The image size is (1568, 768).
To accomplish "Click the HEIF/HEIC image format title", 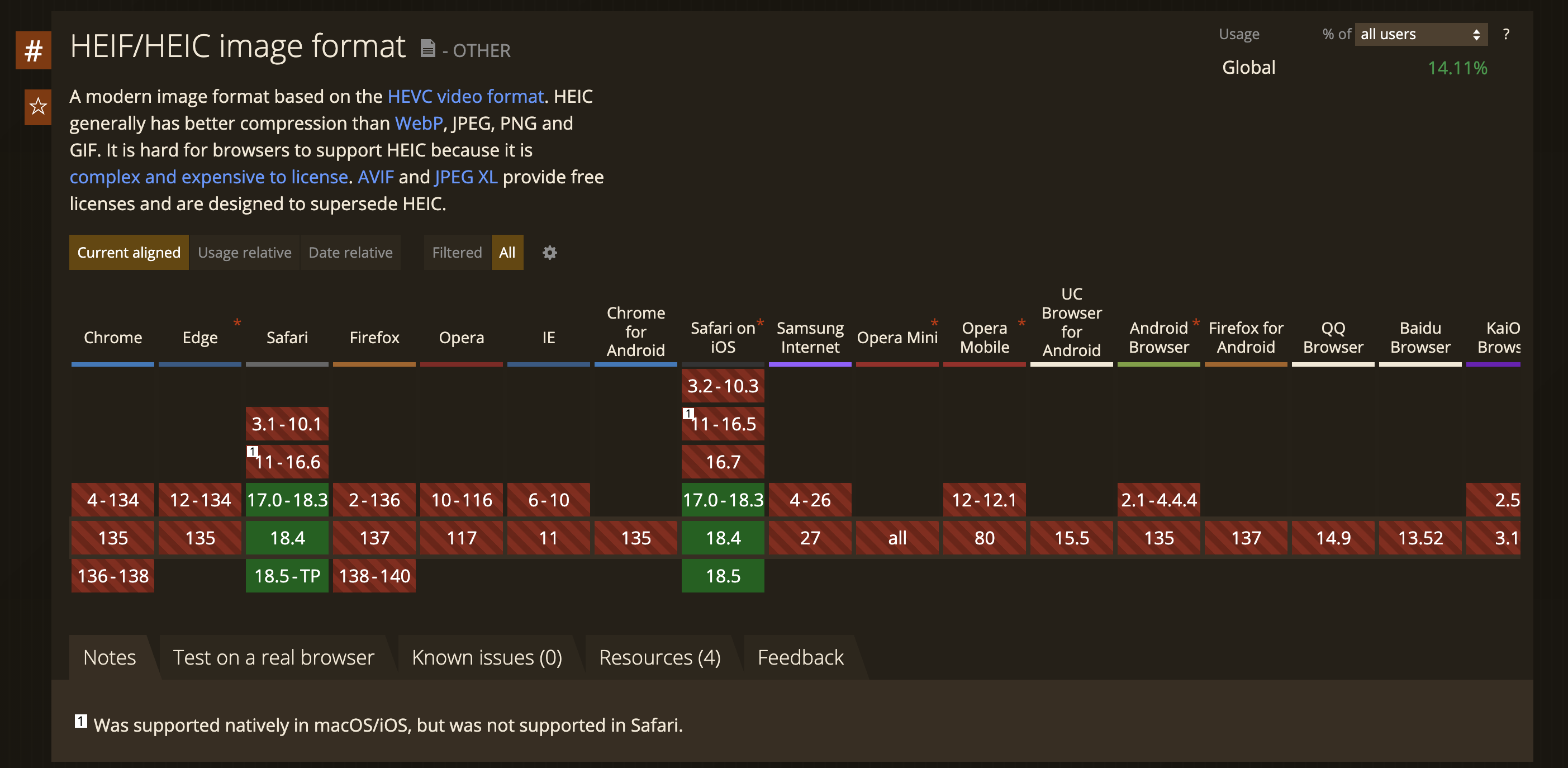I will tap(238, 47).
